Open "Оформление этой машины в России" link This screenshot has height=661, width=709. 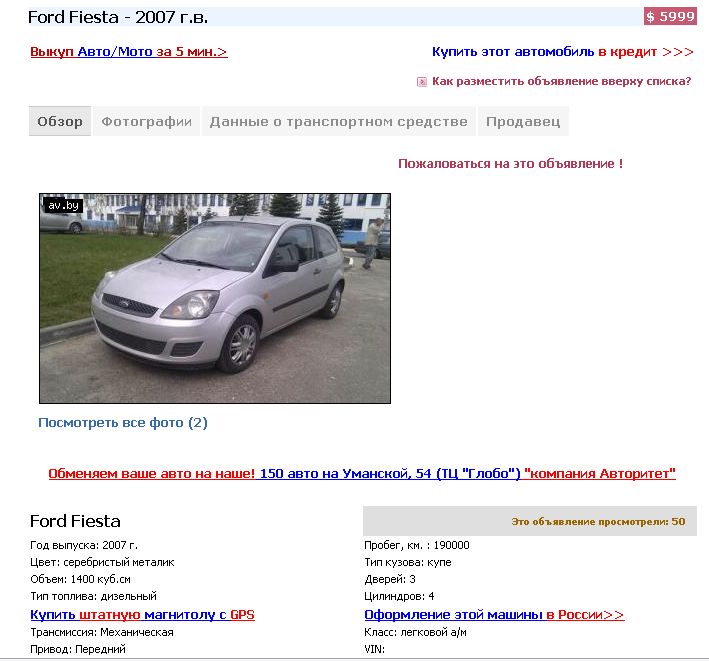(x=494, y=615)
